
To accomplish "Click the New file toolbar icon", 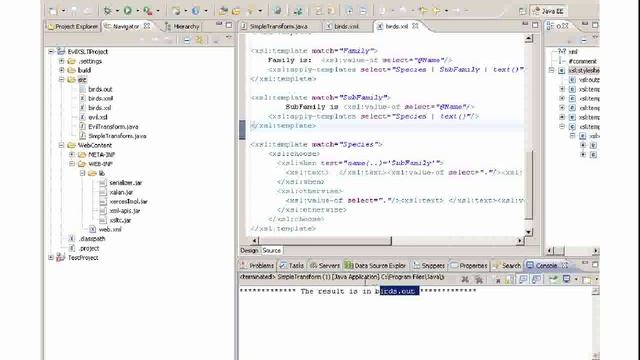I will 53,11.
